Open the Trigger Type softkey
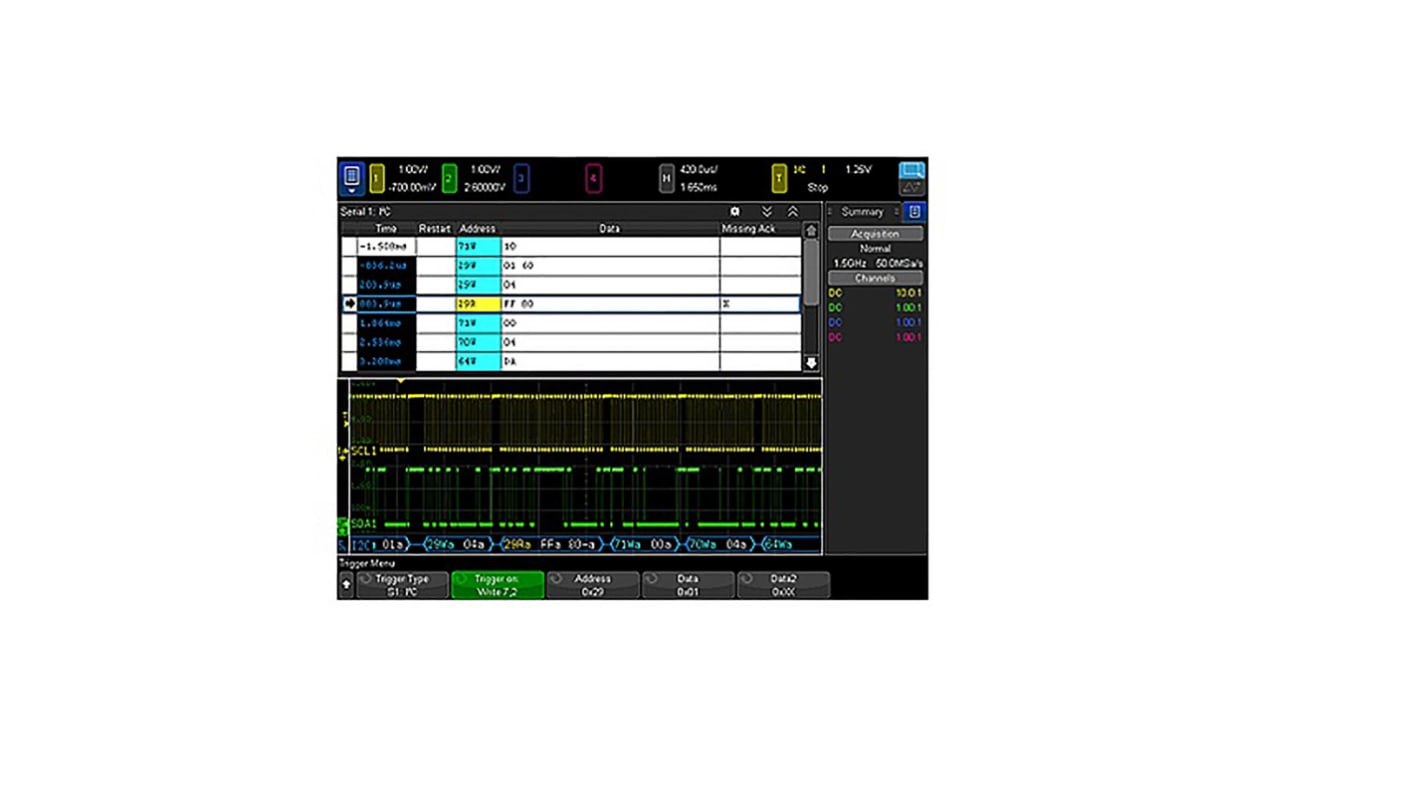 tap(402, 585)
